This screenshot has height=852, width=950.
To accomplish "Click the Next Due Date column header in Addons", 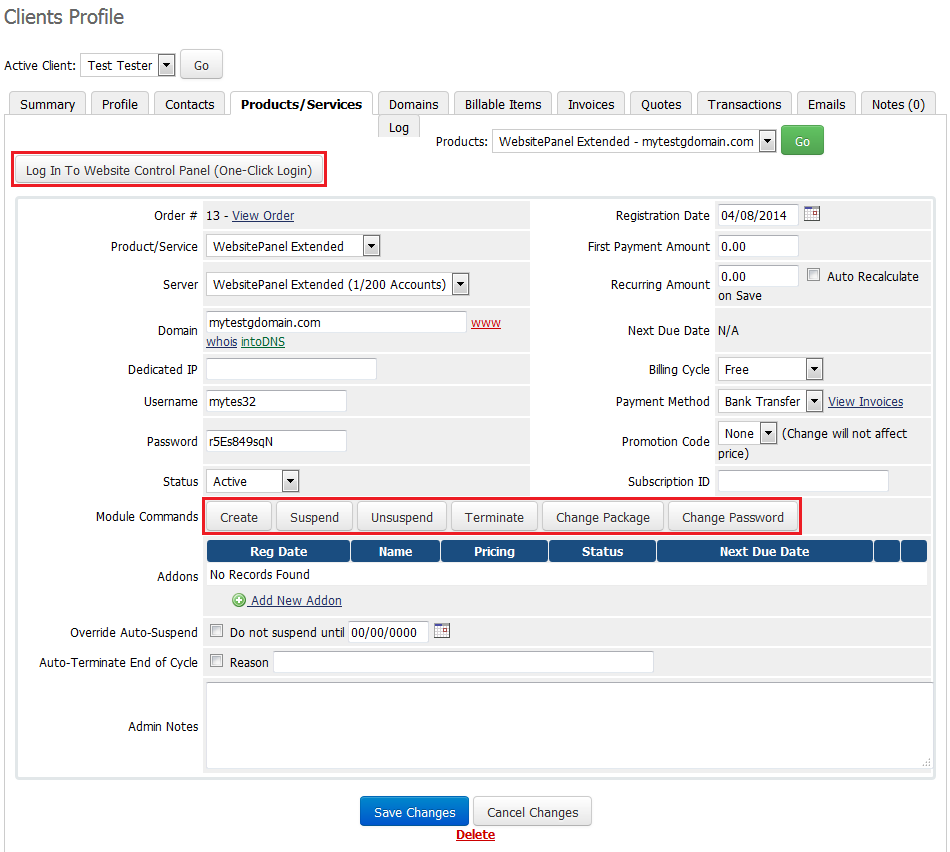I will (765, 551).
